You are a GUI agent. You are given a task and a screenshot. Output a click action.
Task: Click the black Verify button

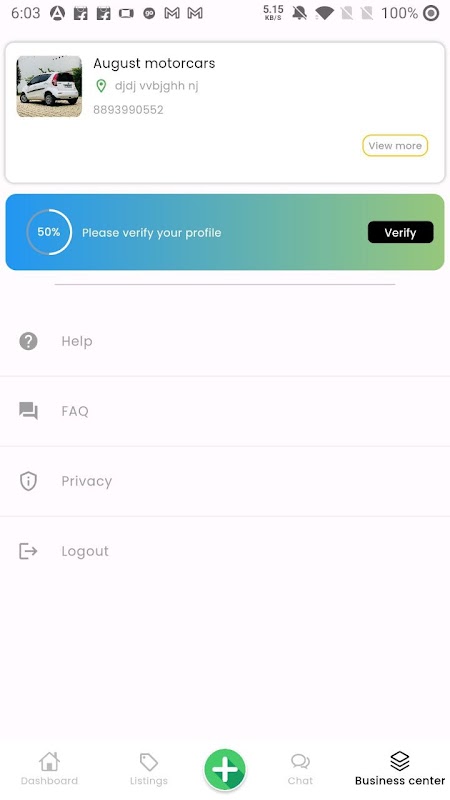pos(401,232)
